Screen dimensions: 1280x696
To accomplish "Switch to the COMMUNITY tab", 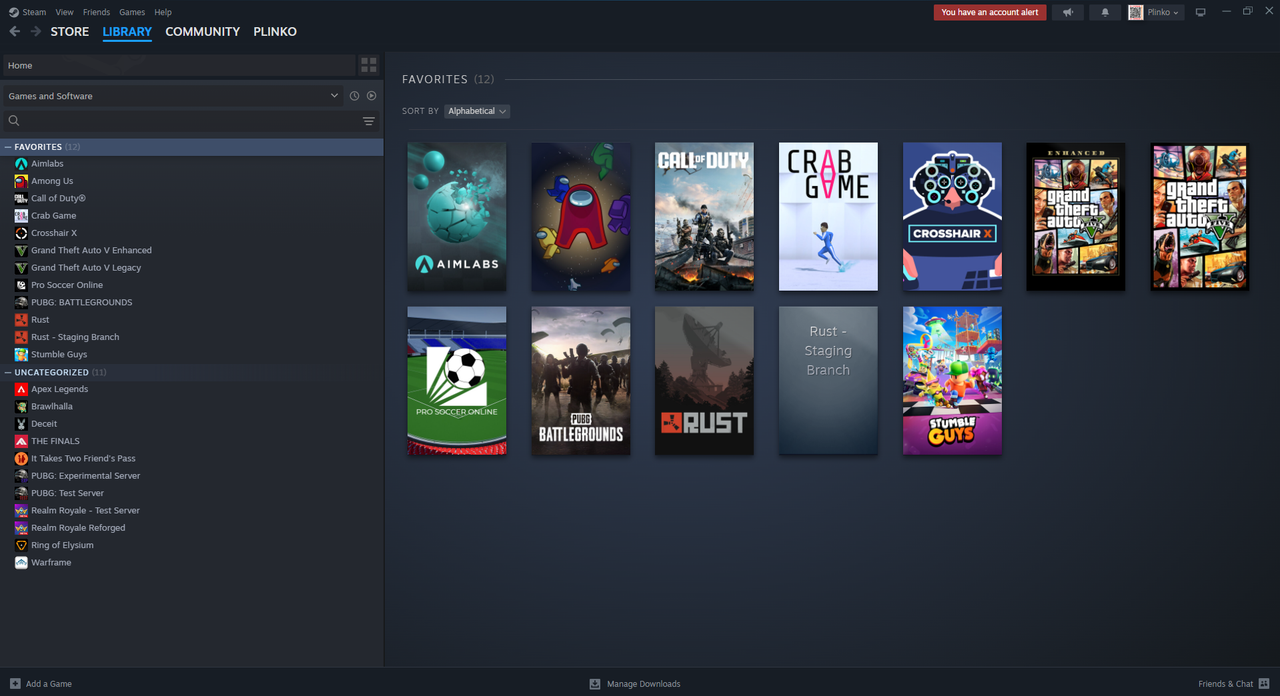I will click(x=203, y=32).
